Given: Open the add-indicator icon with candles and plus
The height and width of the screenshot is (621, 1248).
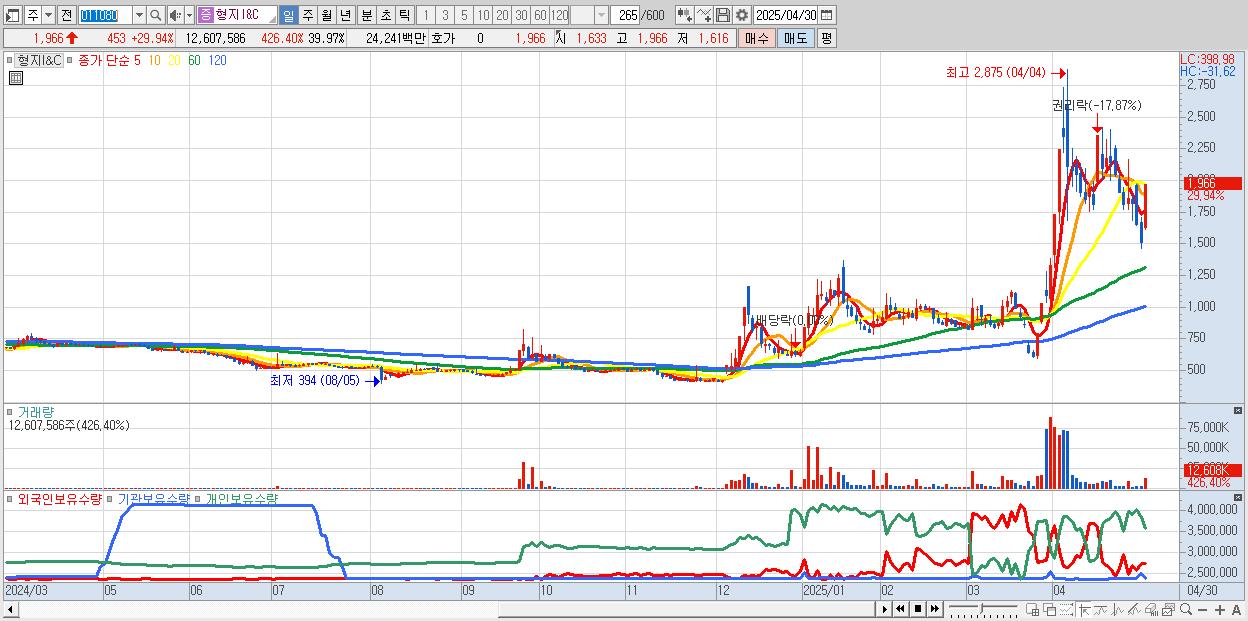Looking at the screenshot, I should click(x=684, y=15).
